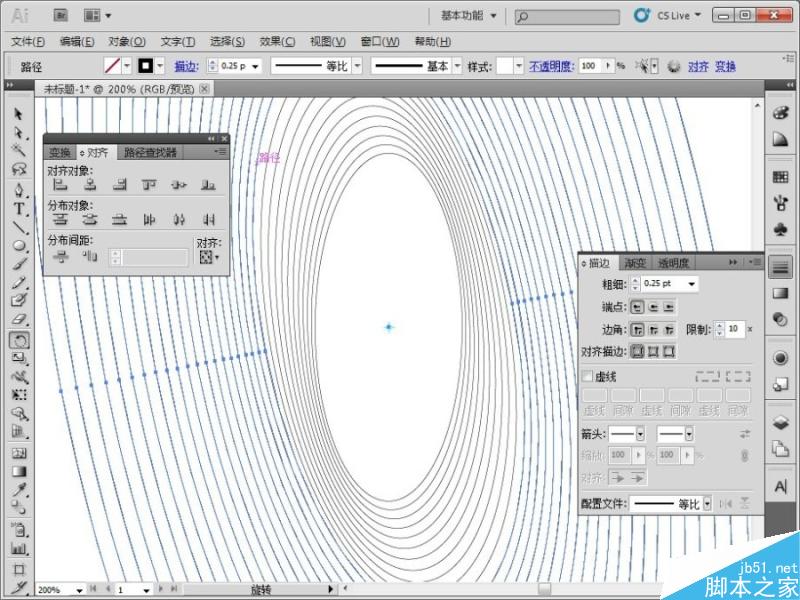The width and height of the screenshot is (800, 600).
Task: Open the profile 等比 dropdown in Stroke panel
Action: click(x=707, y=504)
